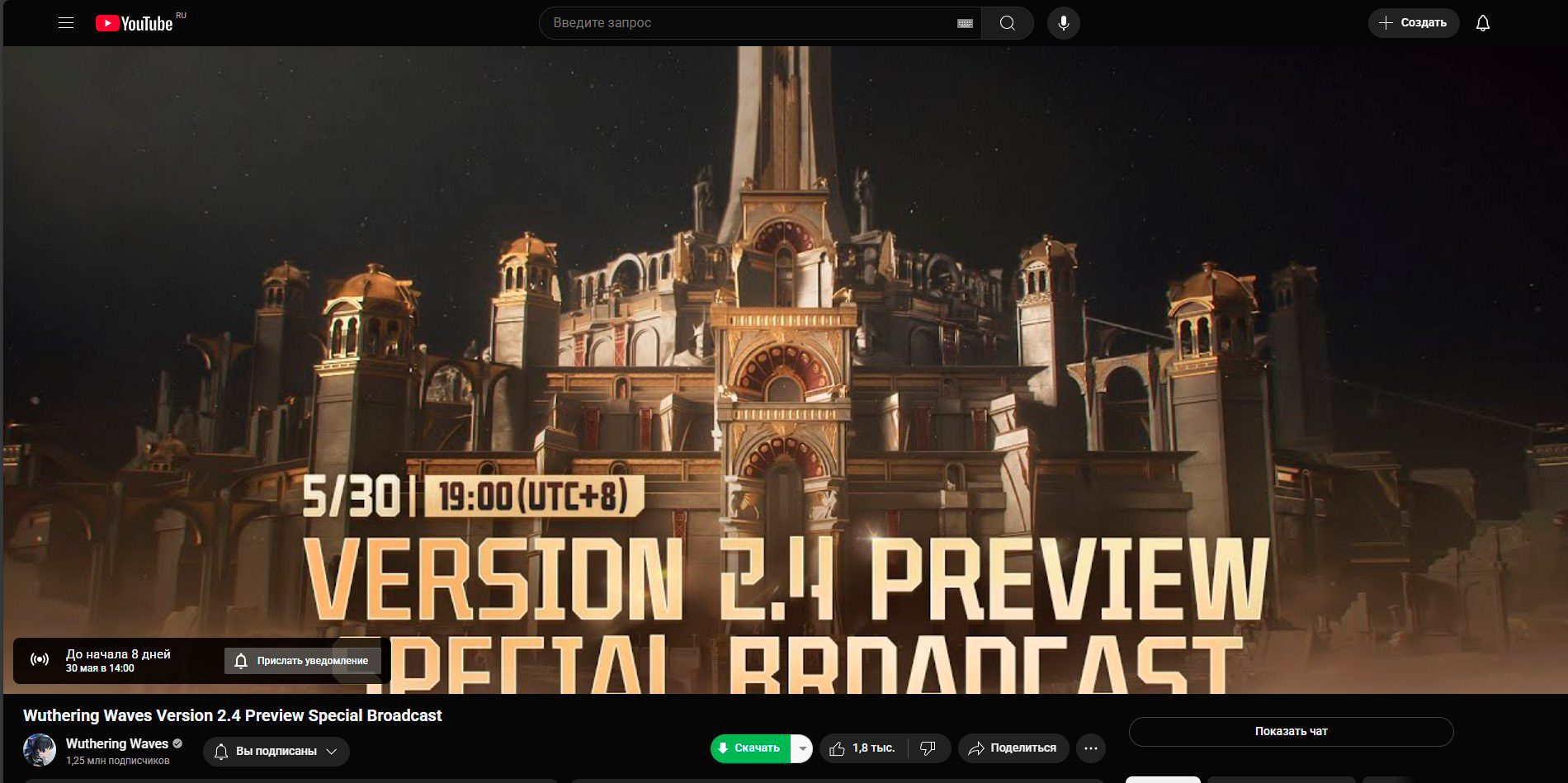Open notifications bell in header
Viewport: 1568px width, 783px height.
[x=1483, y=23]
